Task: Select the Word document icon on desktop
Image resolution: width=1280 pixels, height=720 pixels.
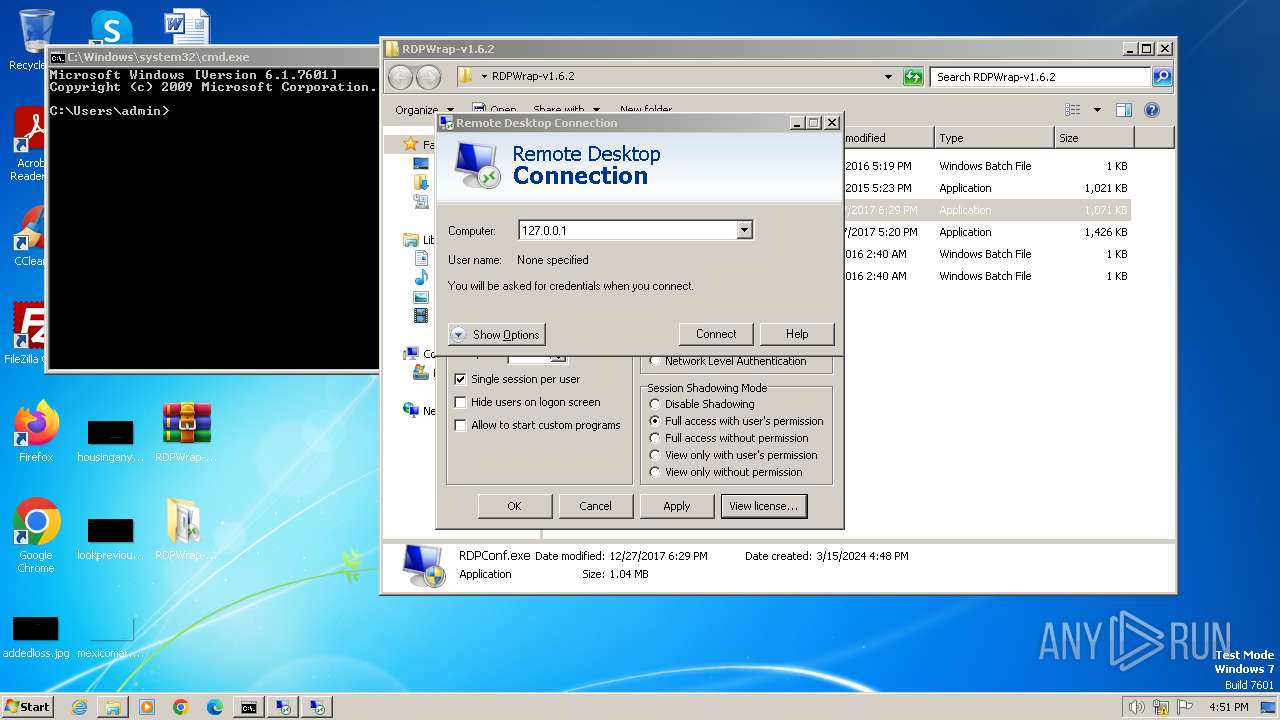Action: coord(187,28)
